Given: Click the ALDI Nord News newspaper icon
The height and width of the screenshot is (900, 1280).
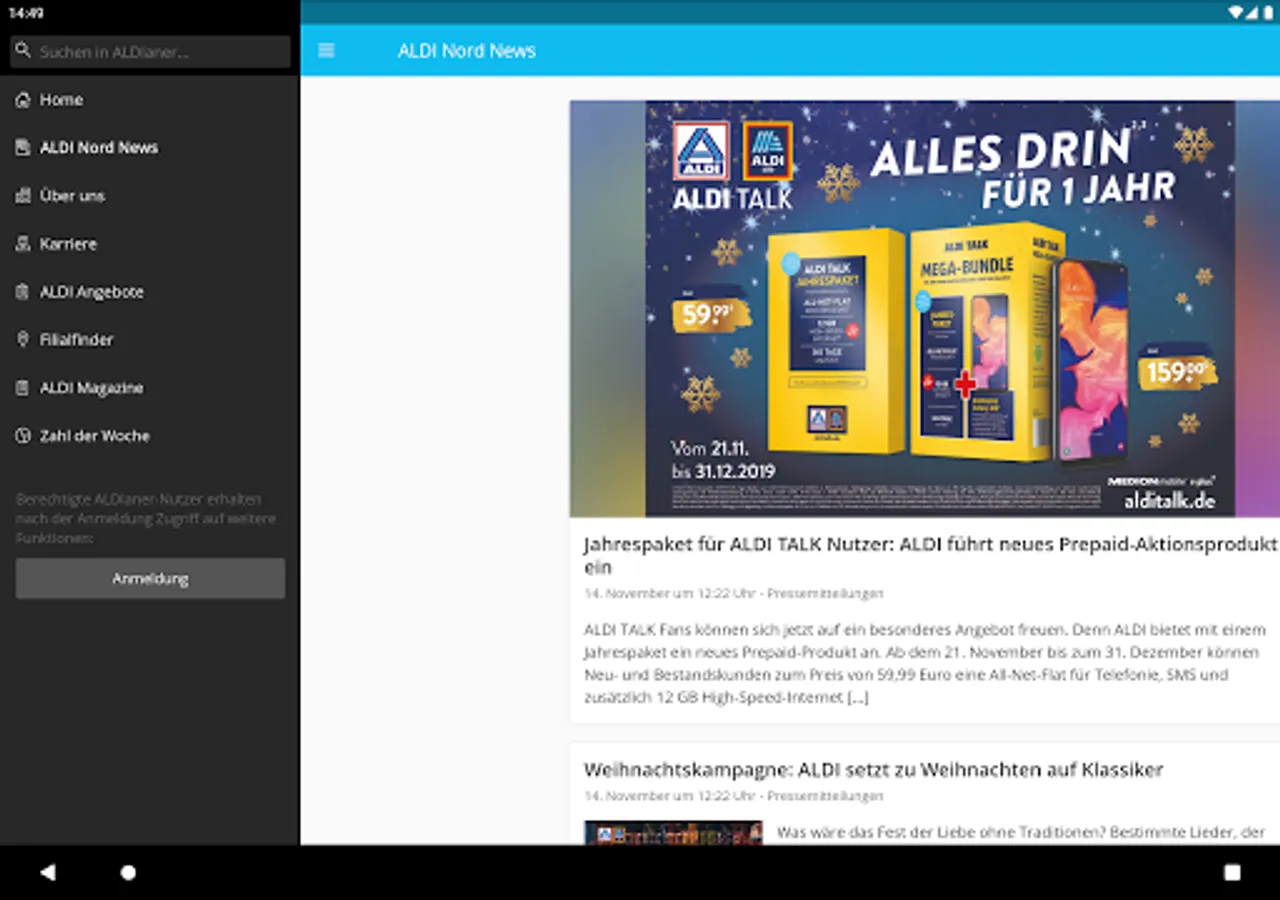Looking at the screenshot, I should [x=23, y=148].
